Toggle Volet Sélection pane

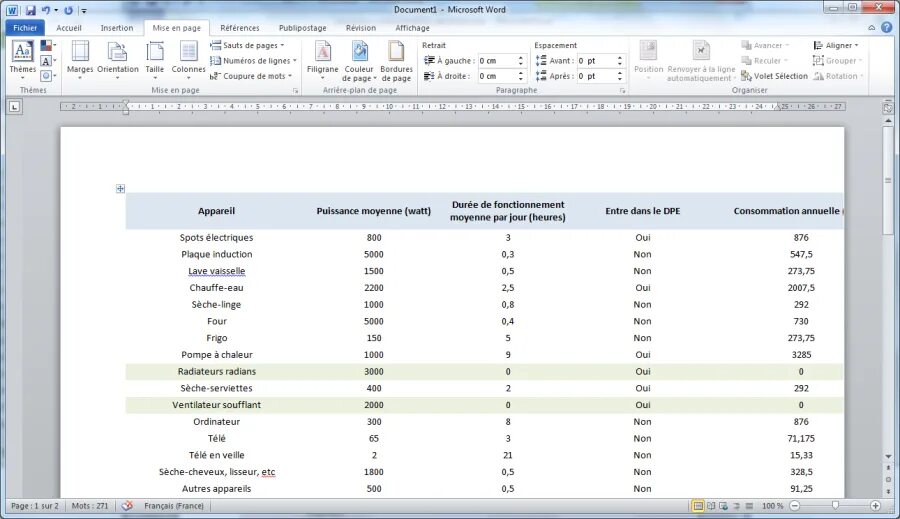click(x=774, y=76)
